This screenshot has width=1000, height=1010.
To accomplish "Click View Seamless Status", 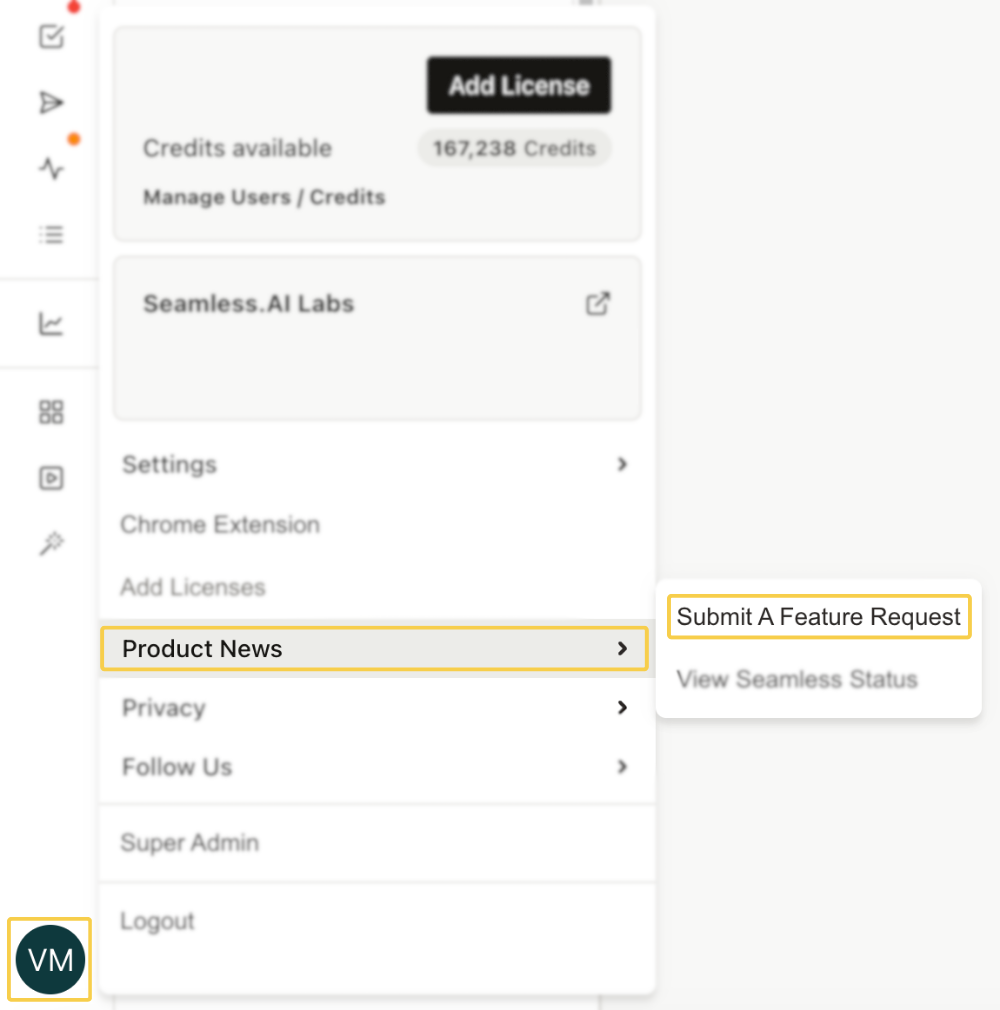I will click(x=796, y=679).
